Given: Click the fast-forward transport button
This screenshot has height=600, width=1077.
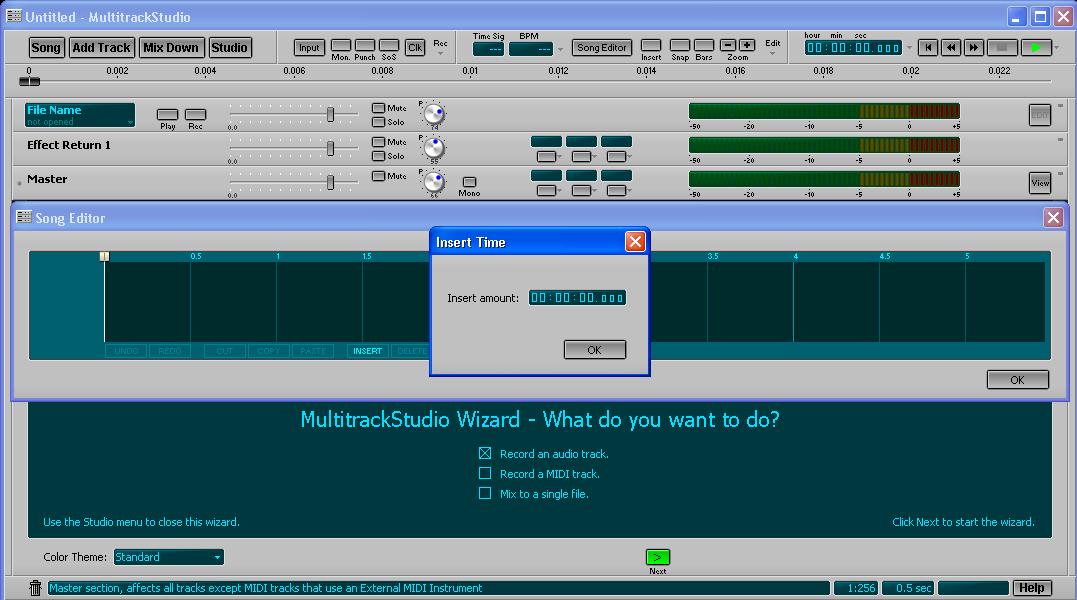Looking at the screenshot, I should click(x=973, y=47).
